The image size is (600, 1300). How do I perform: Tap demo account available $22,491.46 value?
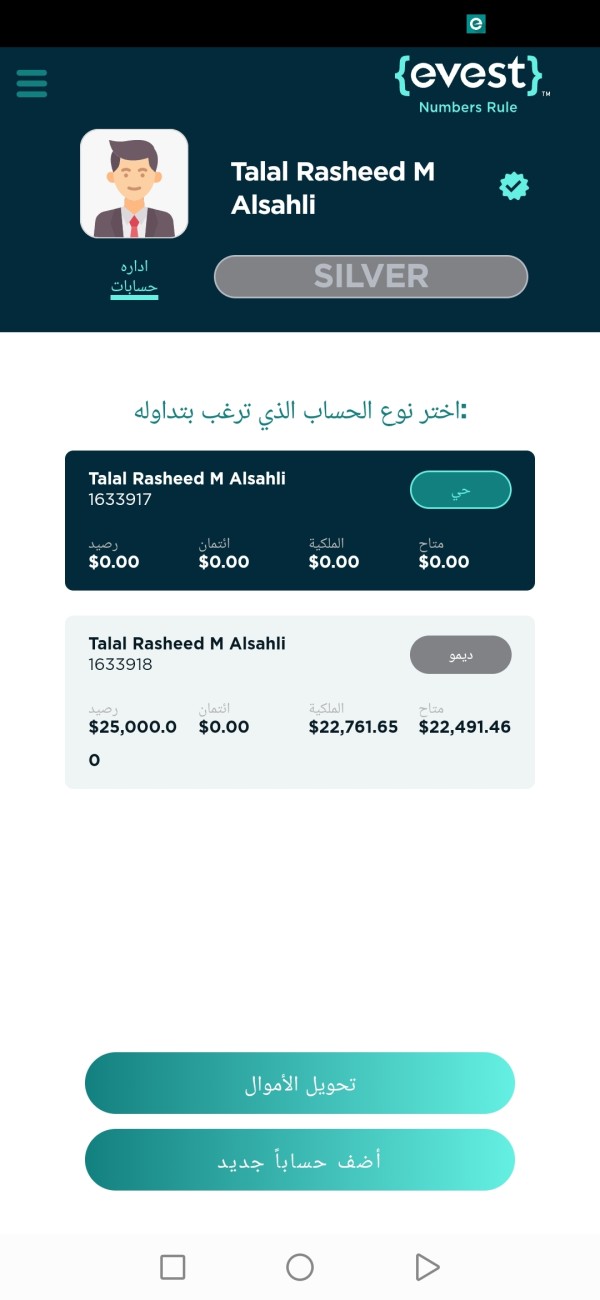coord(465,727)
